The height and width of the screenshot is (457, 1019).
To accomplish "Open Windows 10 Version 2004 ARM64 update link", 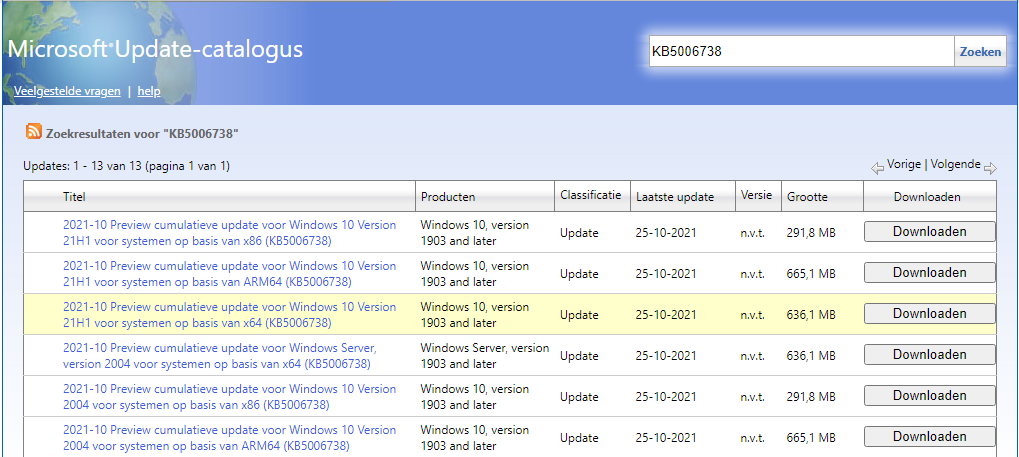I will pos(229,437).
